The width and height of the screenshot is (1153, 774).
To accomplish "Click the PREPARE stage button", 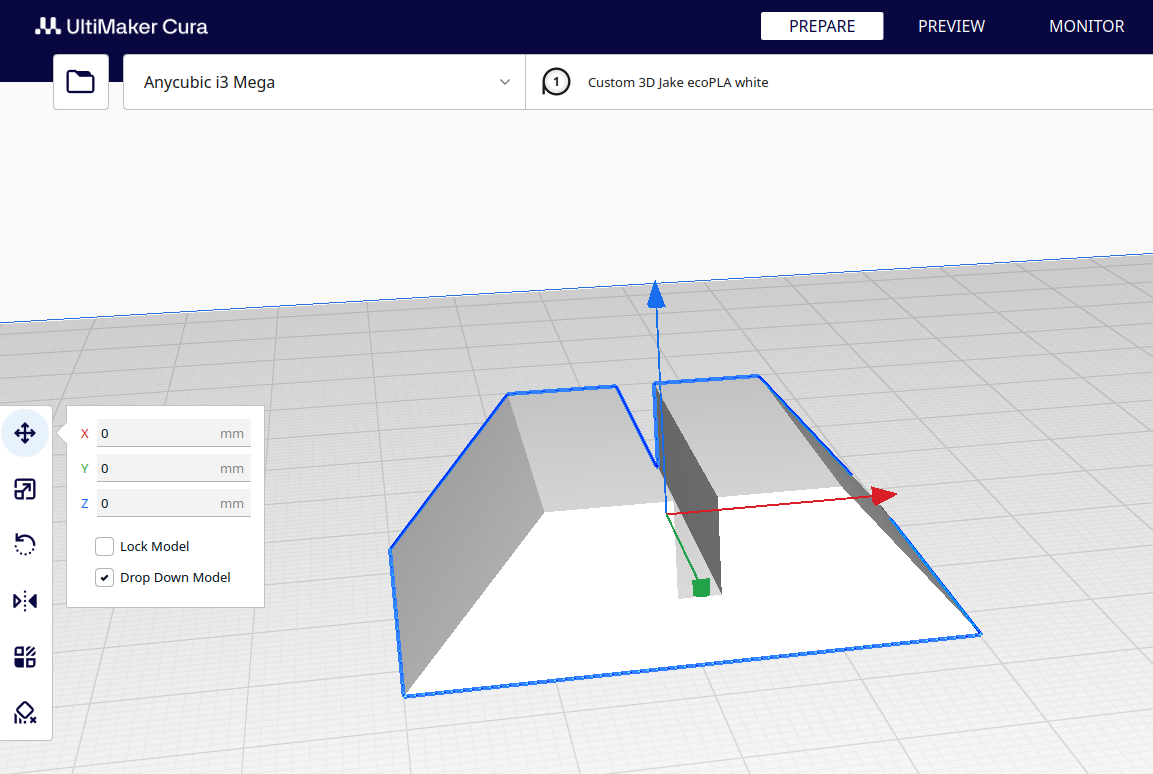I will click(x=822, y=26).
